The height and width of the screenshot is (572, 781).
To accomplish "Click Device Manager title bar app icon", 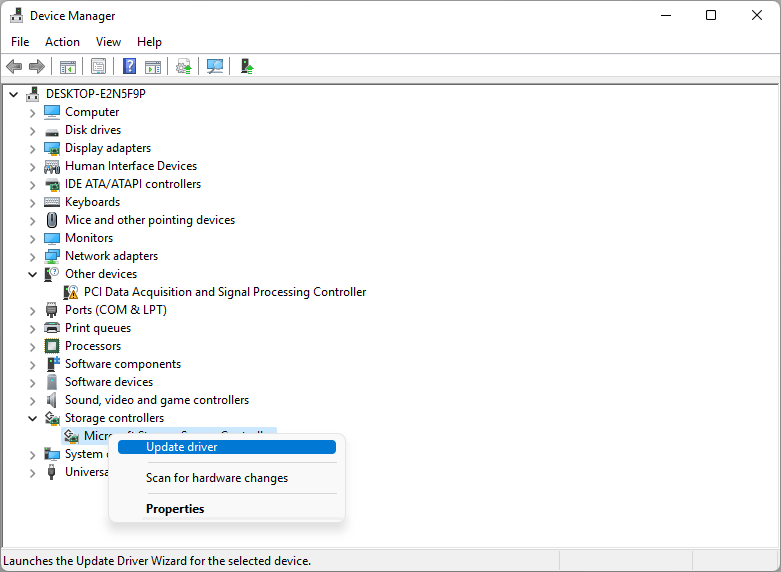I will [16, 15].
